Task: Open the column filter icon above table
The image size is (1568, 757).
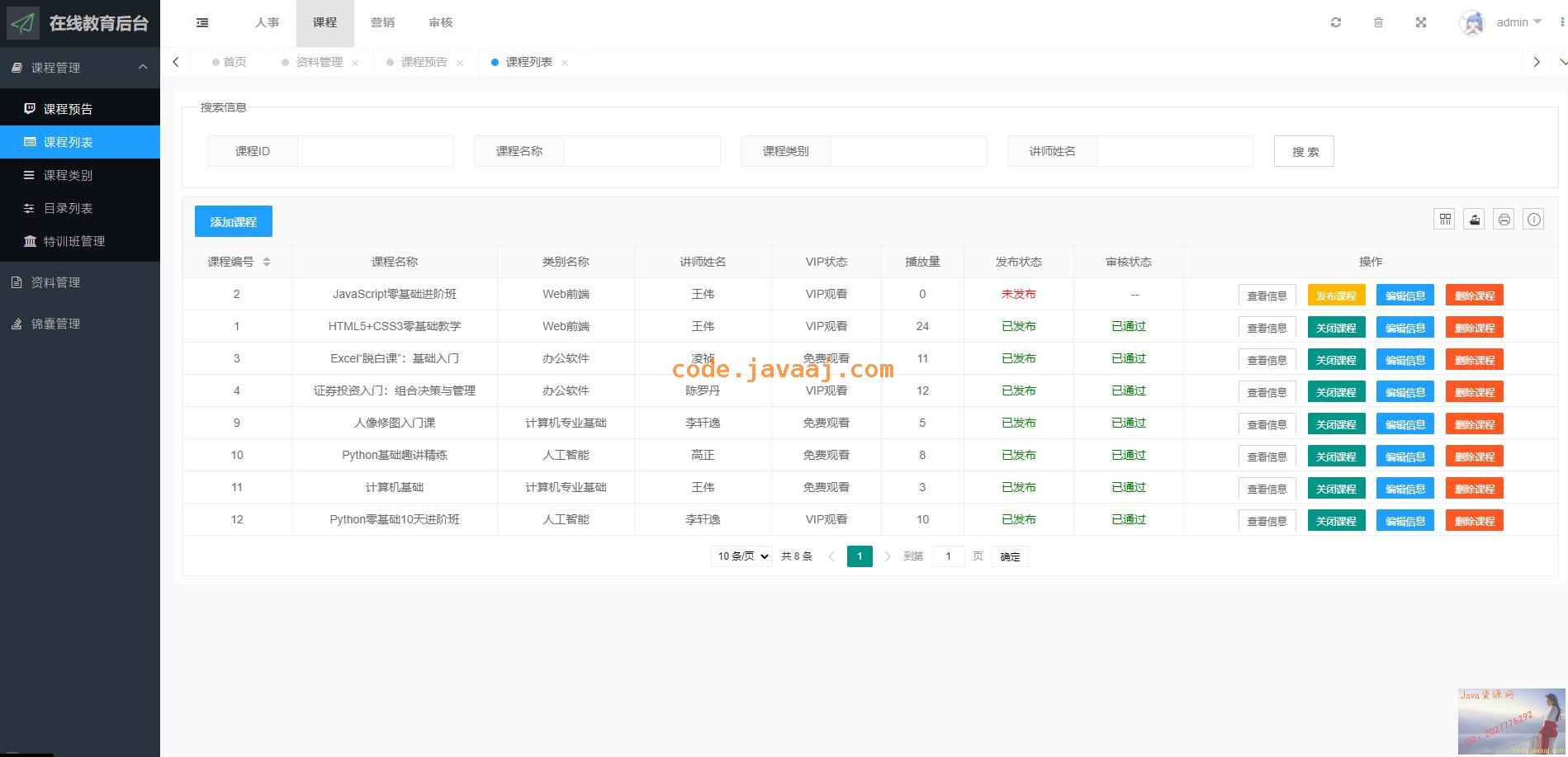Action: (x=1444, y=220)
